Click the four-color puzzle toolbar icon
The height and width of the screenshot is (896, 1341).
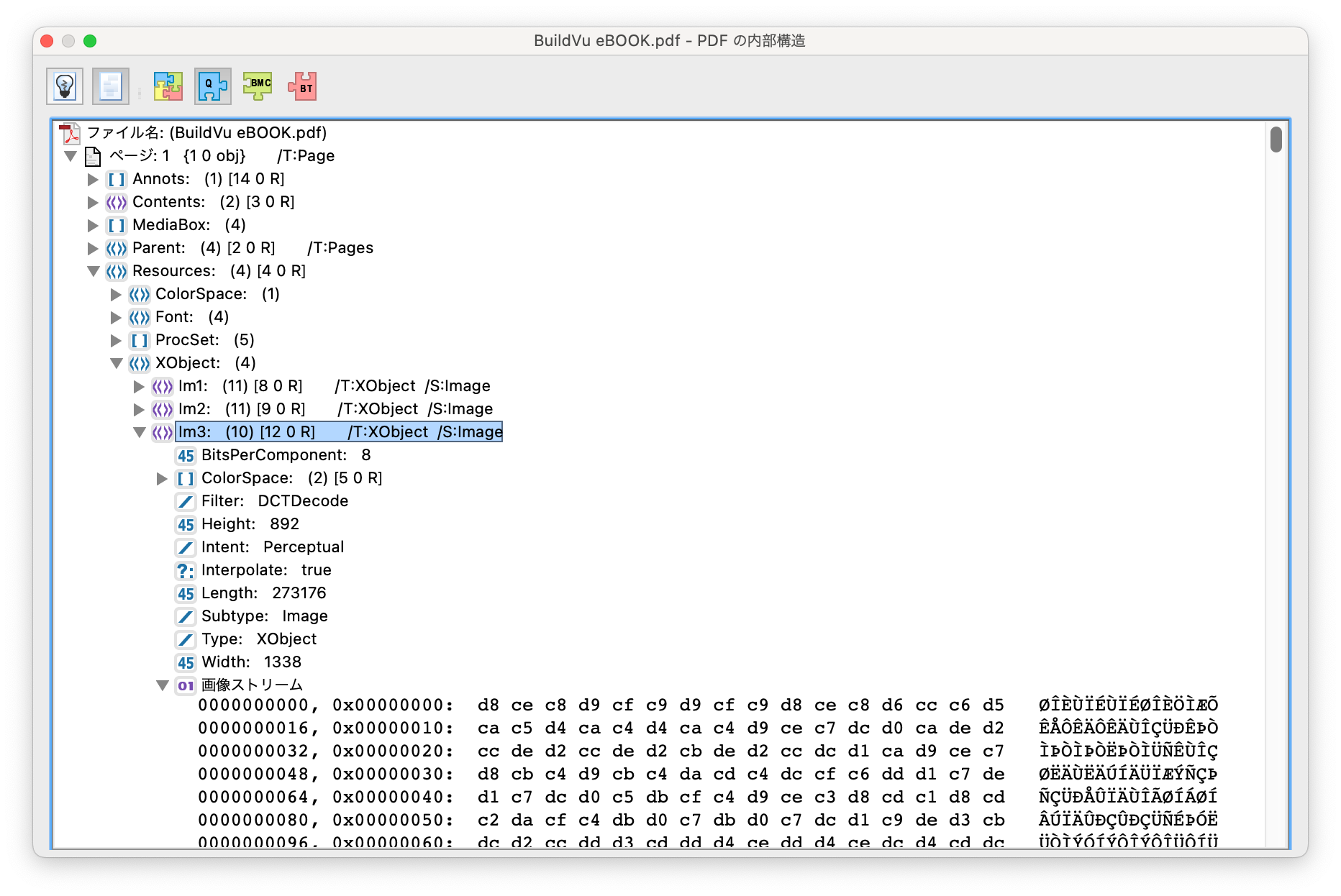168,86
